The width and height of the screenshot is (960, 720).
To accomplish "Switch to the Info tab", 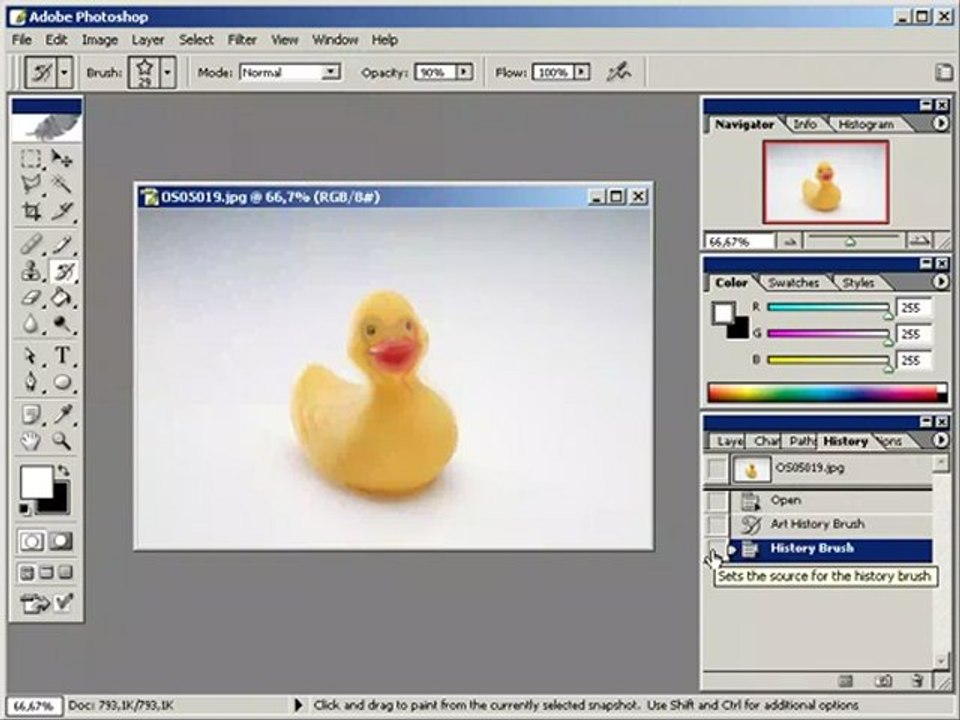I will [804, 124].
